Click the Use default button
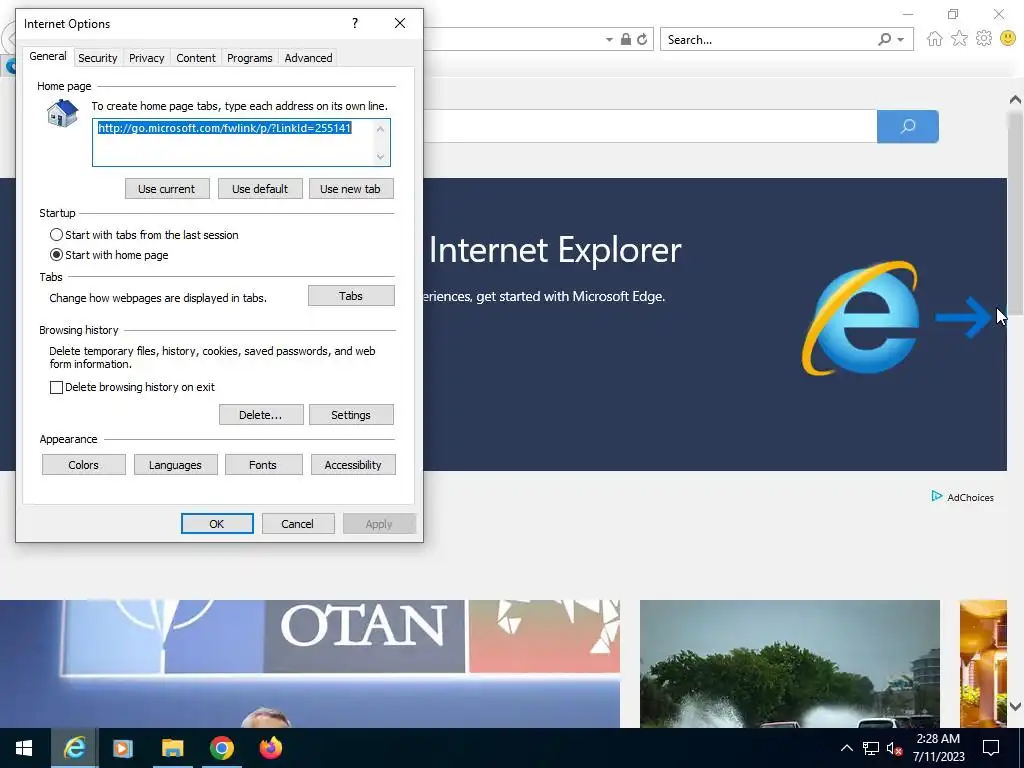This screenshot has width=1024, height=768. point(260,189)
